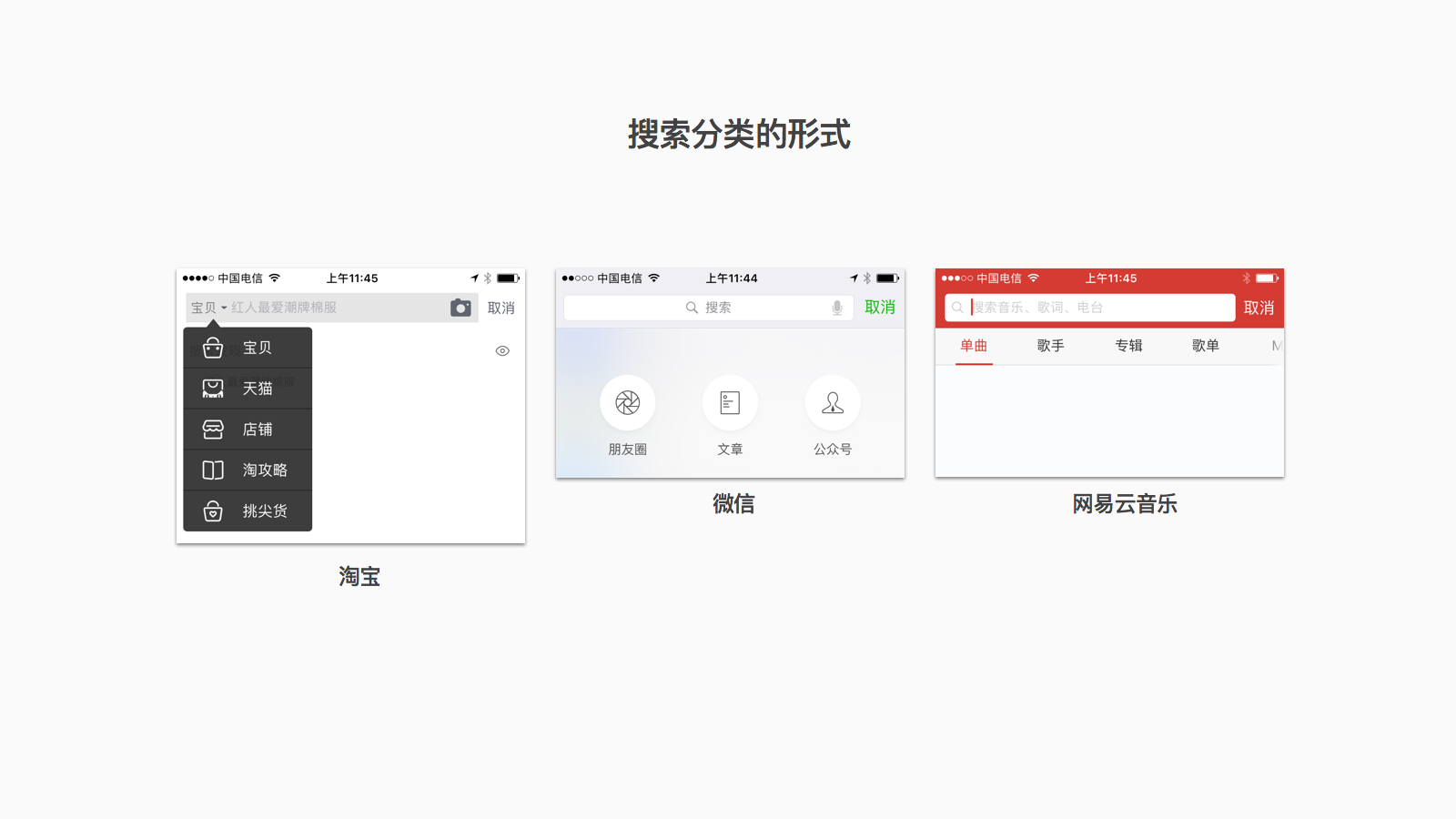
Task: Click the 淘宝 caption label
Action: coord(359,576)
